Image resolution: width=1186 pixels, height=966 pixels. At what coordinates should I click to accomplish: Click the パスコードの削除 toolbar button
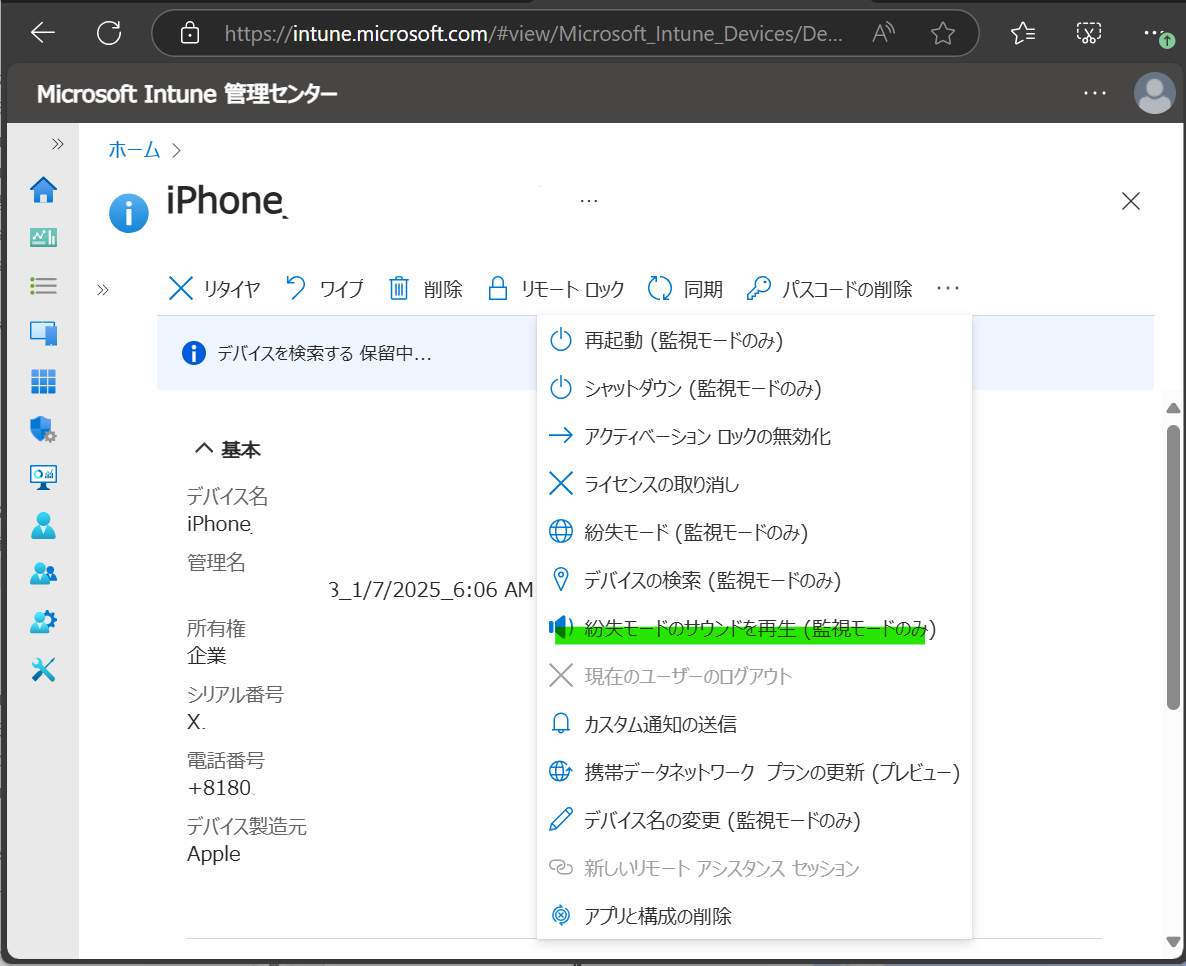click(x=829, y=289)
